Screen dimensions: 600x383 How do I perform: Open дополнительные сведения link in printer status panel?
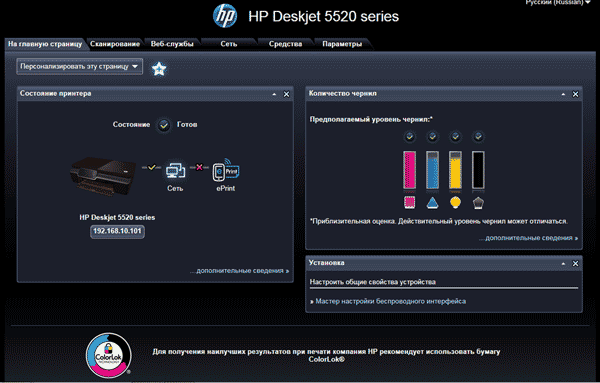[240, 271]
